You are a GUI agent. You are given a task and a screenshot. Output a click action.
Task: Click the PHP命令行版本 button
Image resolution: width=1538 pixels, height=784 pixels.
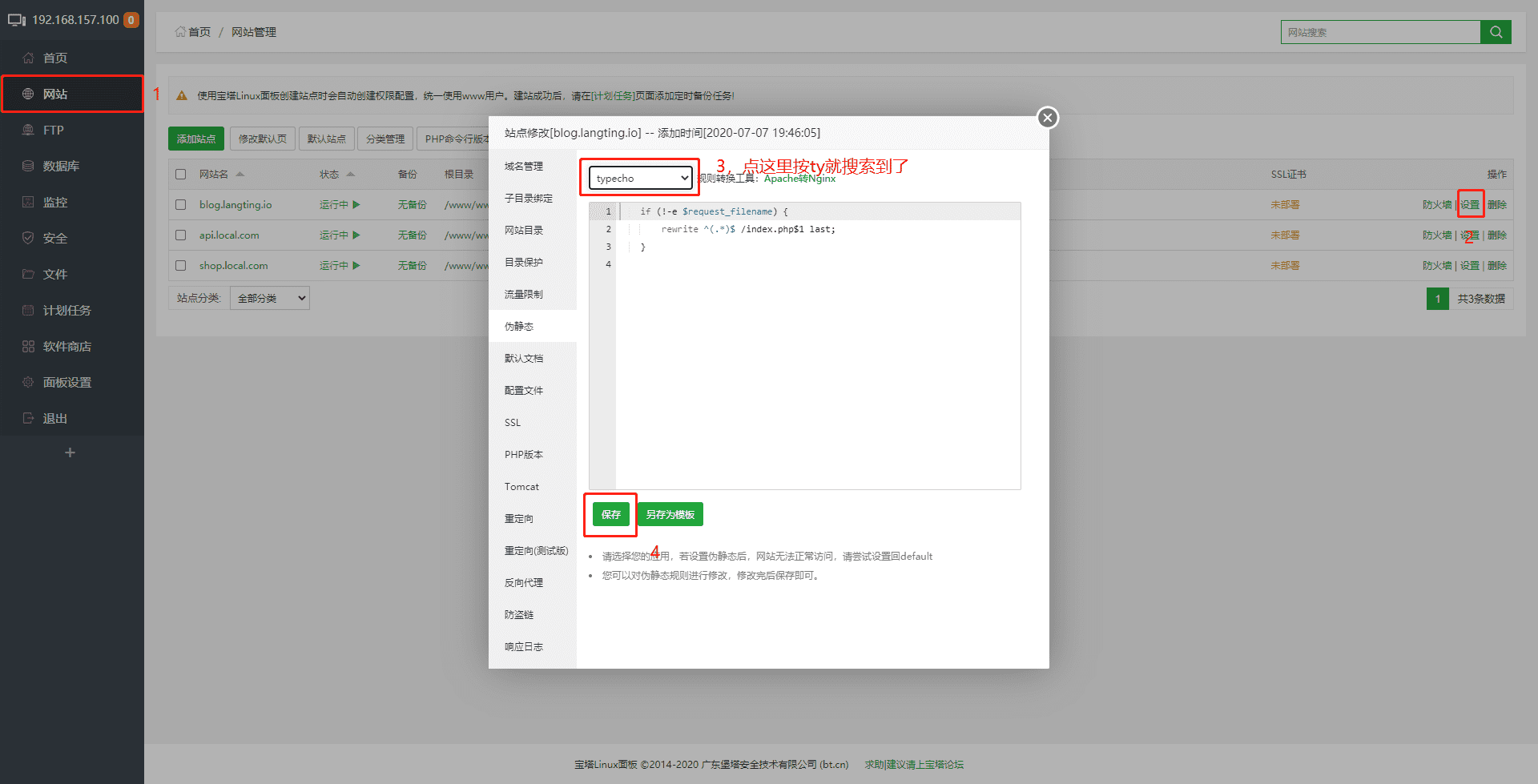(453, 139)
